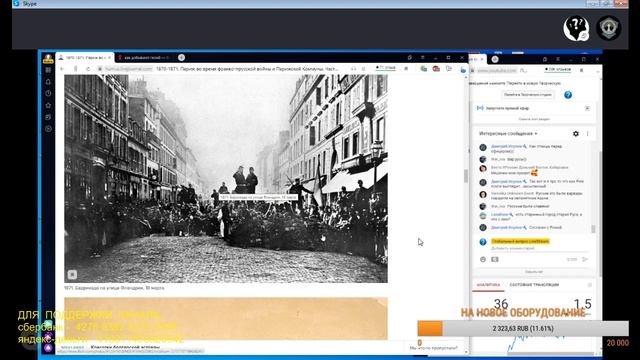Screen dimensions: 640x360
Task: Click the purple Alice assistant icon at sidebar bottom
Action: (x=48, y=347)
